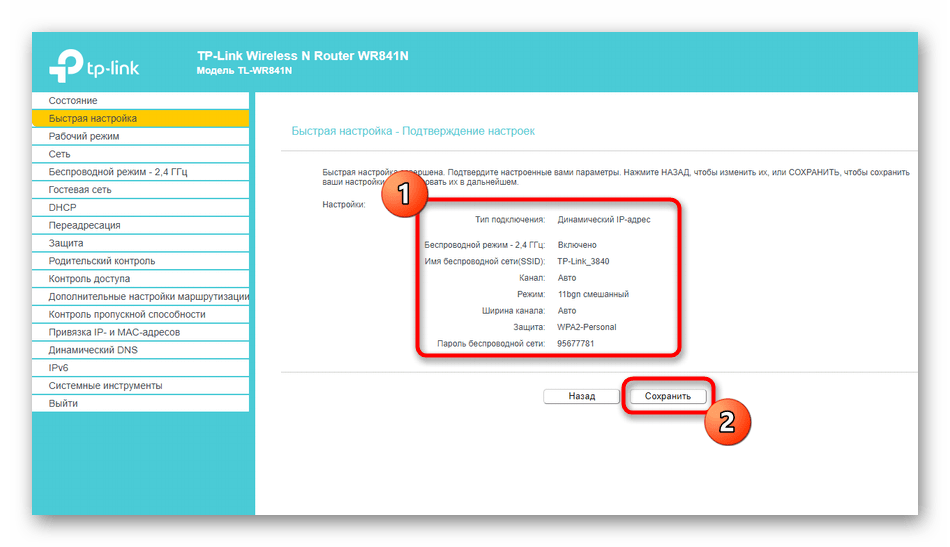Image resolution: width=950 pixels, height=547 pixels.
Task: Click the Назад button
Action: tap(581, 396)
